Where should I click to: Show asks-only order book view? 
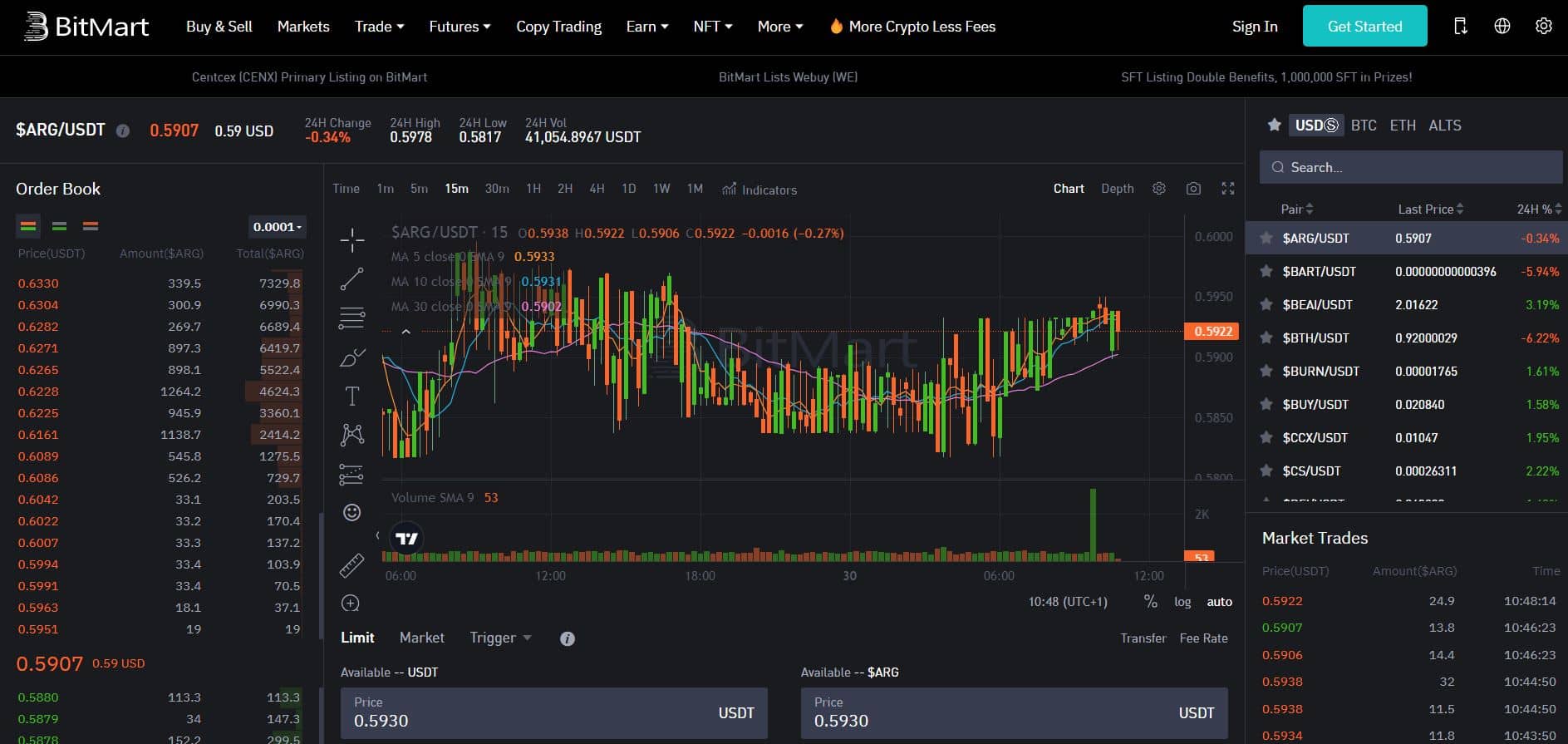pyautogui.click(x=91, y=226)
